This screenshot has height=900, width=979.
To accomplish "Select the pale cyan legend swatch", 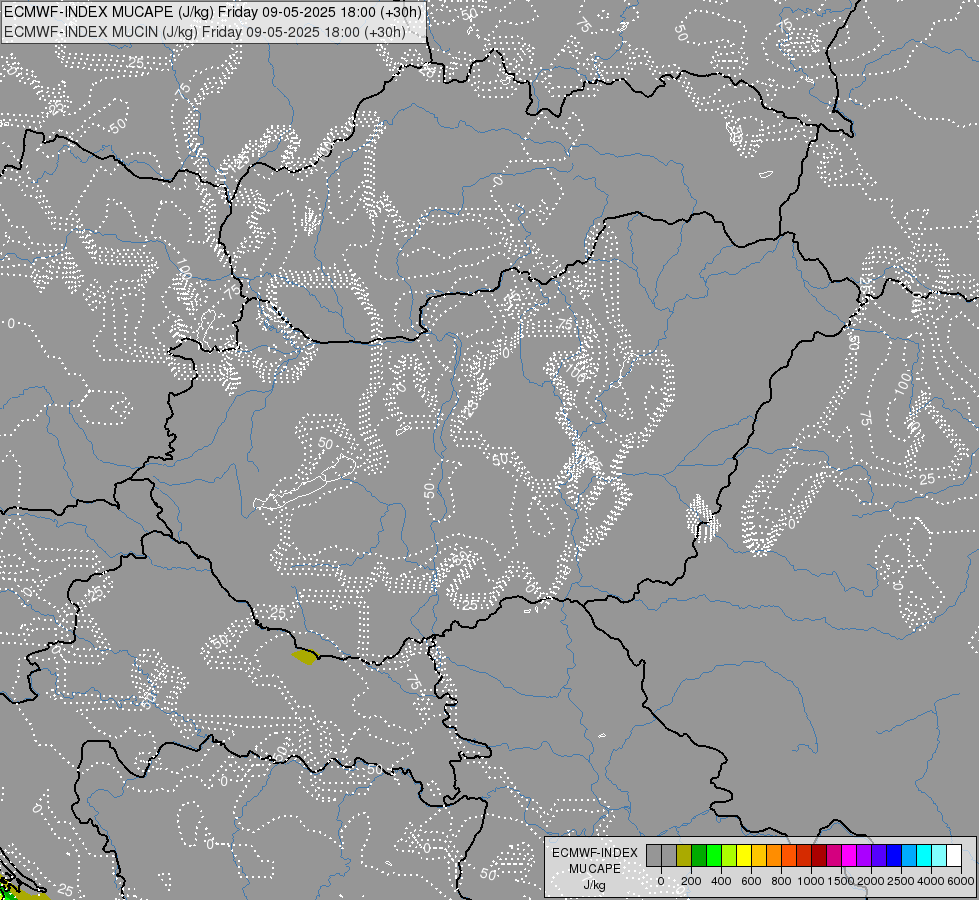I will [x=938, y=855].
